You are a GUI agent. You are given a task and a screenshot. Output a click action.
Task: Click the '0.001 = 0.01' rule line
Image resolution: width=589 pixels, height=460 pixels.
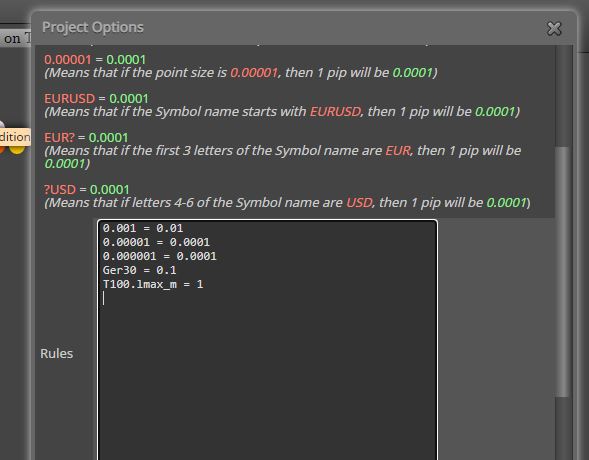click(x=143, y=228)
